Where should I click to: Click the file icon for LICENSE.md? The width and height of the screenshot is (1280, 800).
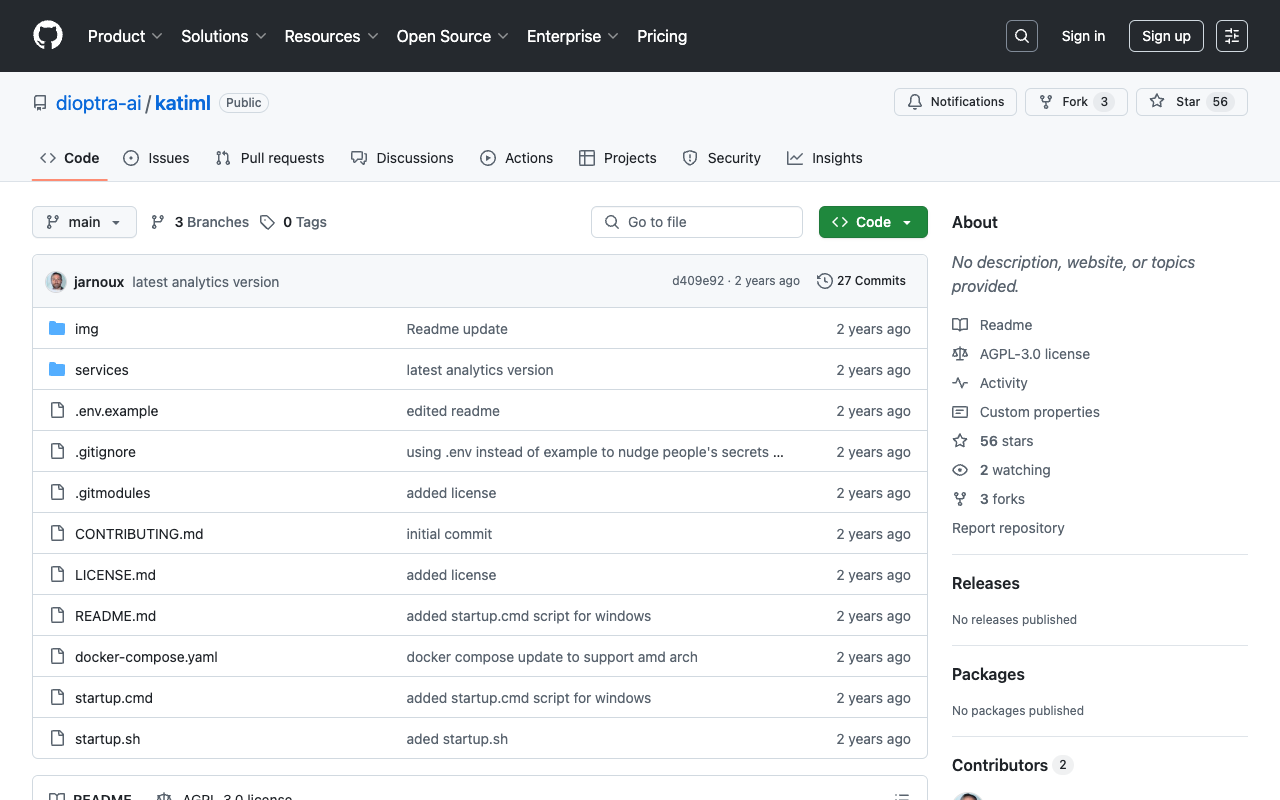(57, 575)
